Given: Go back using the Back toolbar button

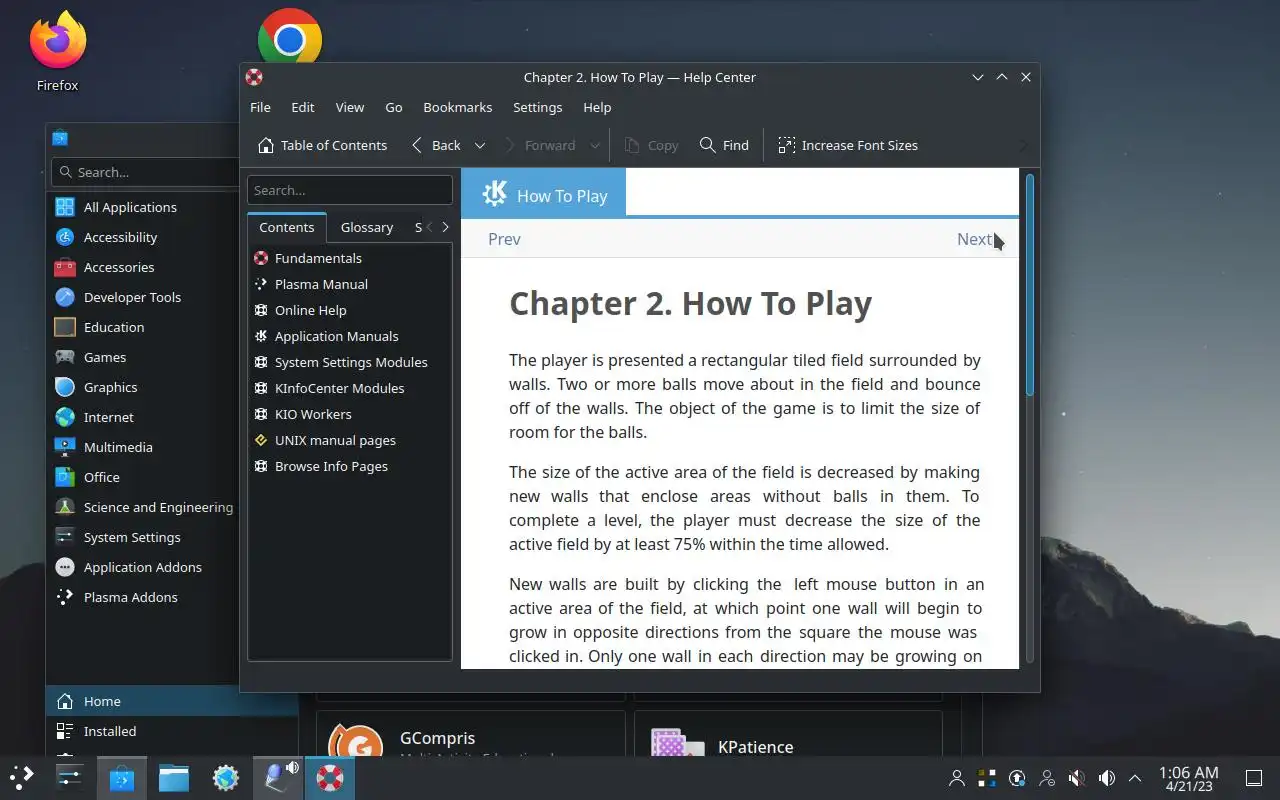Looking at the screenshot, I should tap(436, 145).
